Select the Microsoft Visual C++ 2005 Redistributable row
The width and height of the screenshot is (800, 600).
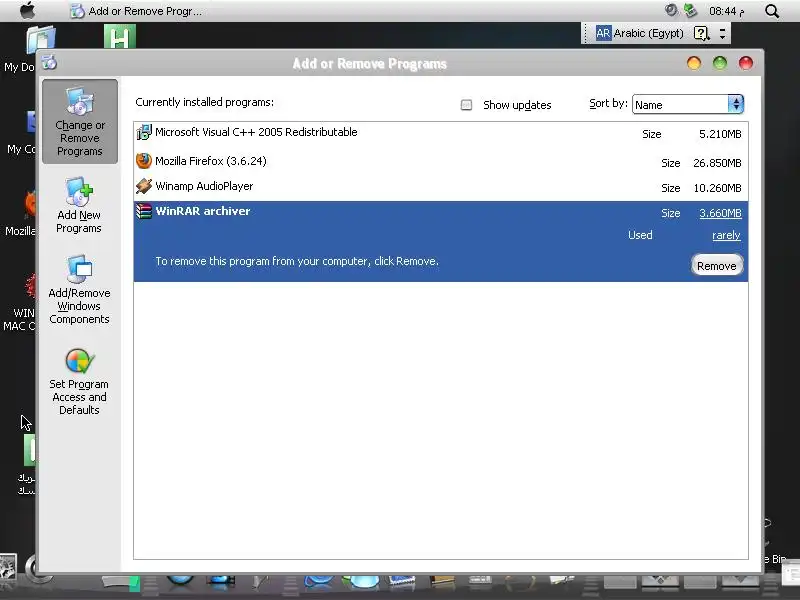tap(441, 134)
